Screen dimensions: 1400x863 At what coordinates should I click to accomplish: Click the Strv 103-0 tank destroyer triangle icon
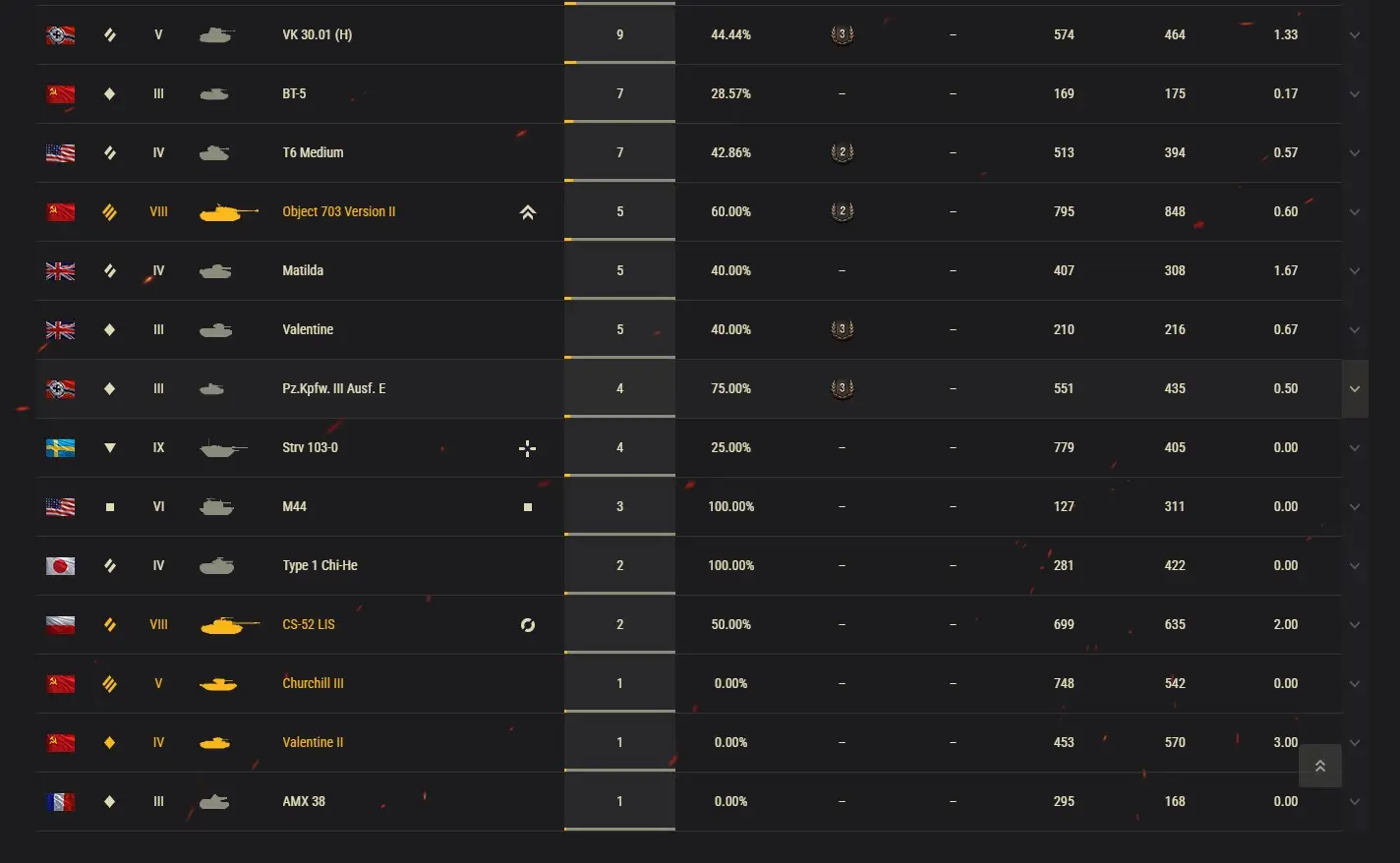click(110, 448)
